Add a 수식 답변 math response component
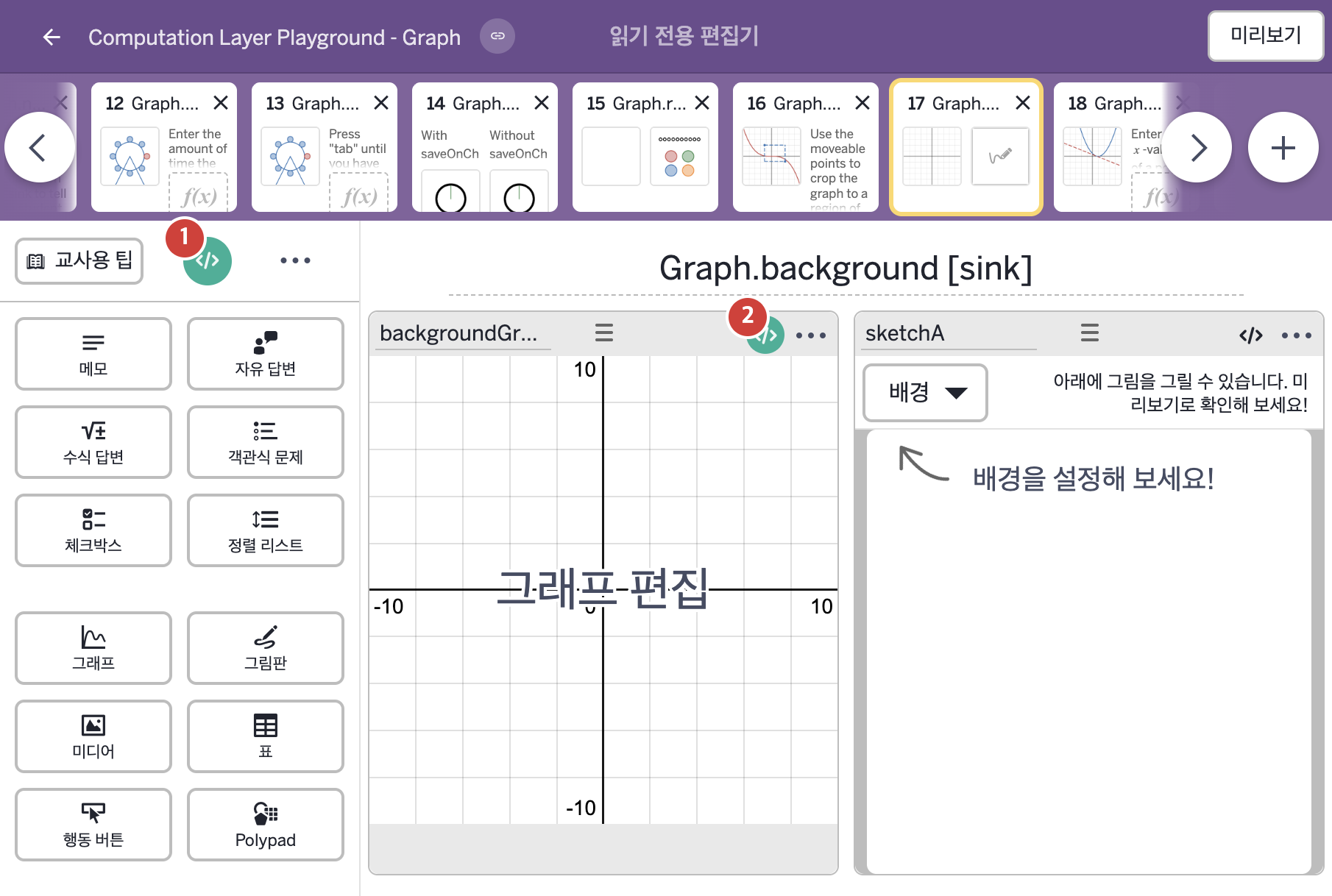The width and height of the screenshot is (1332, 896). click(93, 442)
